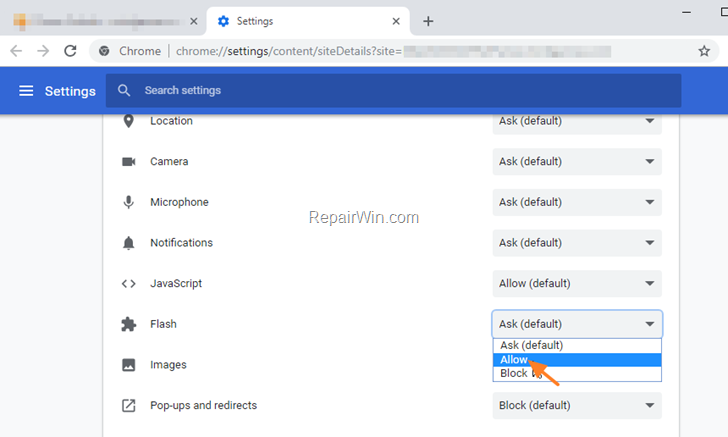Screen dimensions: 728x437
Task: Open the Microphone permission dropdown
Action: [x=577, y=202]
